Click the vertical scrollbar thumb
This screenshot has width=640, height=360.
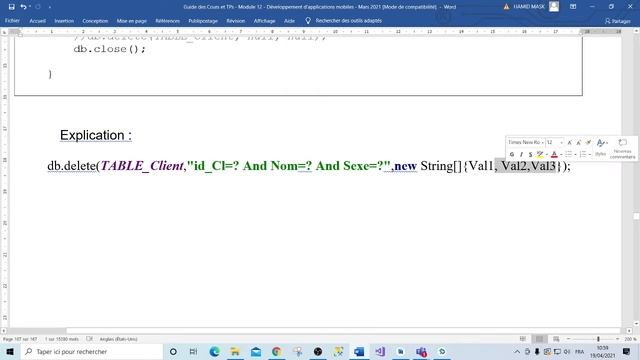(636, 216)
